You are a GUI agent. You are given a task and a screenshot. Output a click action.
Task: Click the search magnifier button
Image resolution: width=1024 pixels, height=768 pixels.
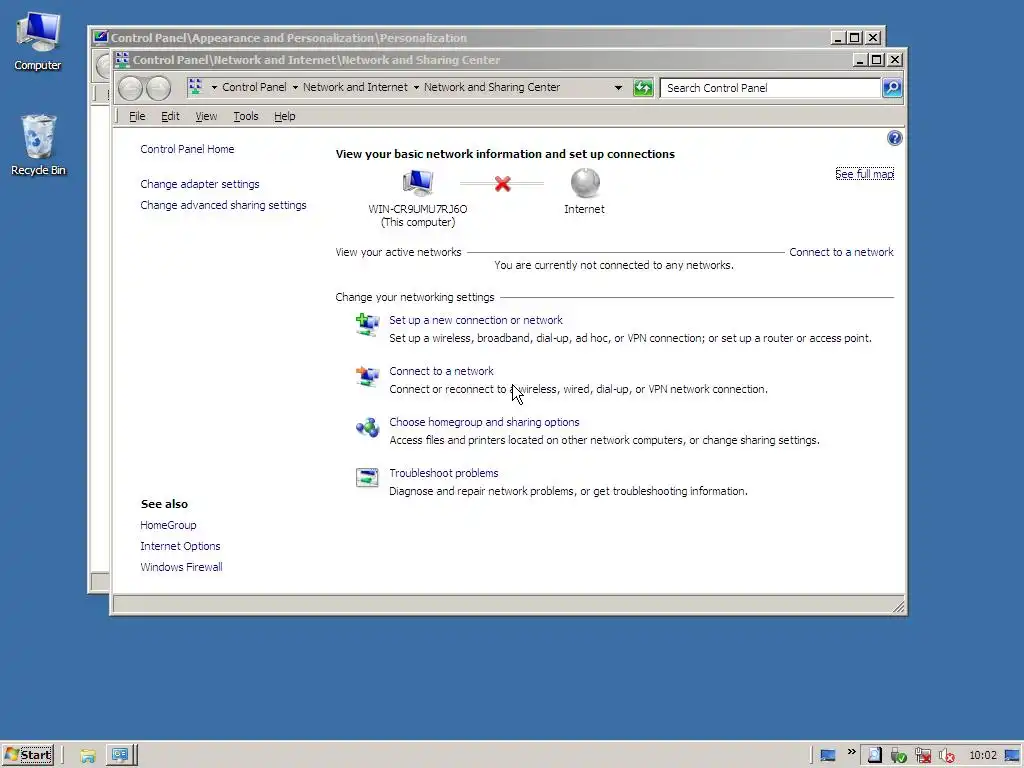coord(891,88)
